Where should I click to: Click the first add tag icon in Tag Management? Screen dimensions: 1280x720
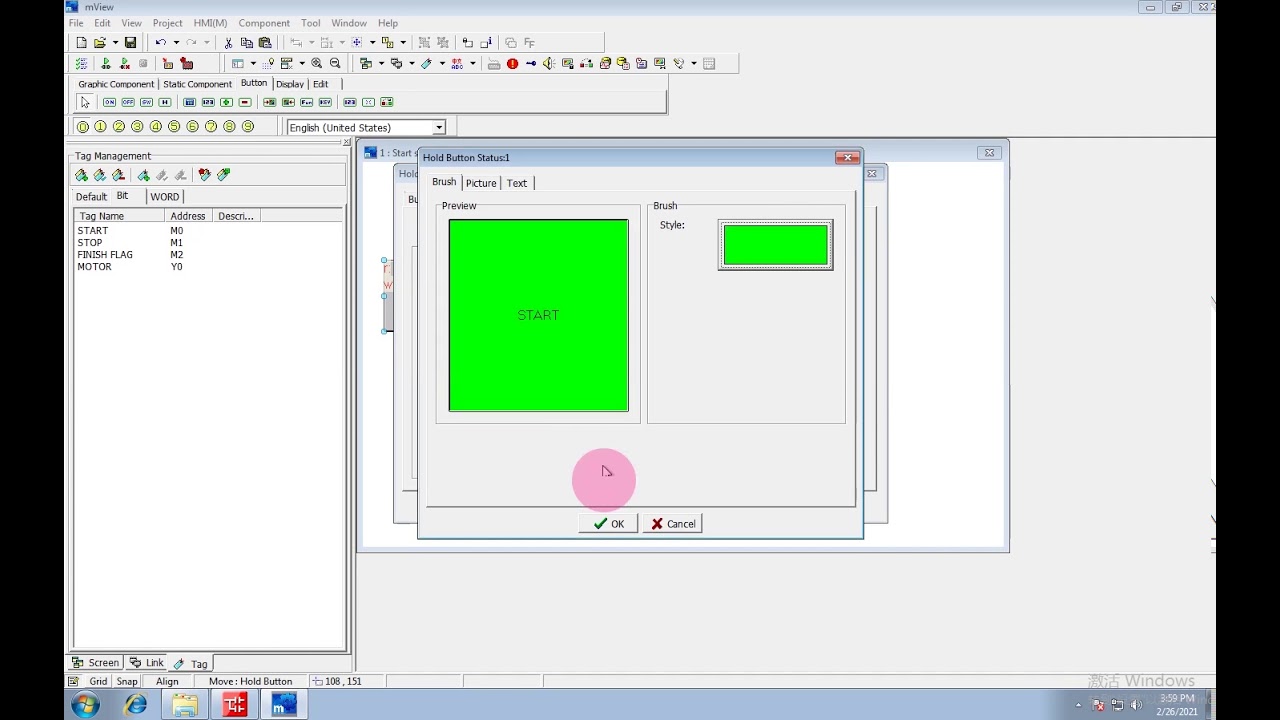(x=81, y=175)
